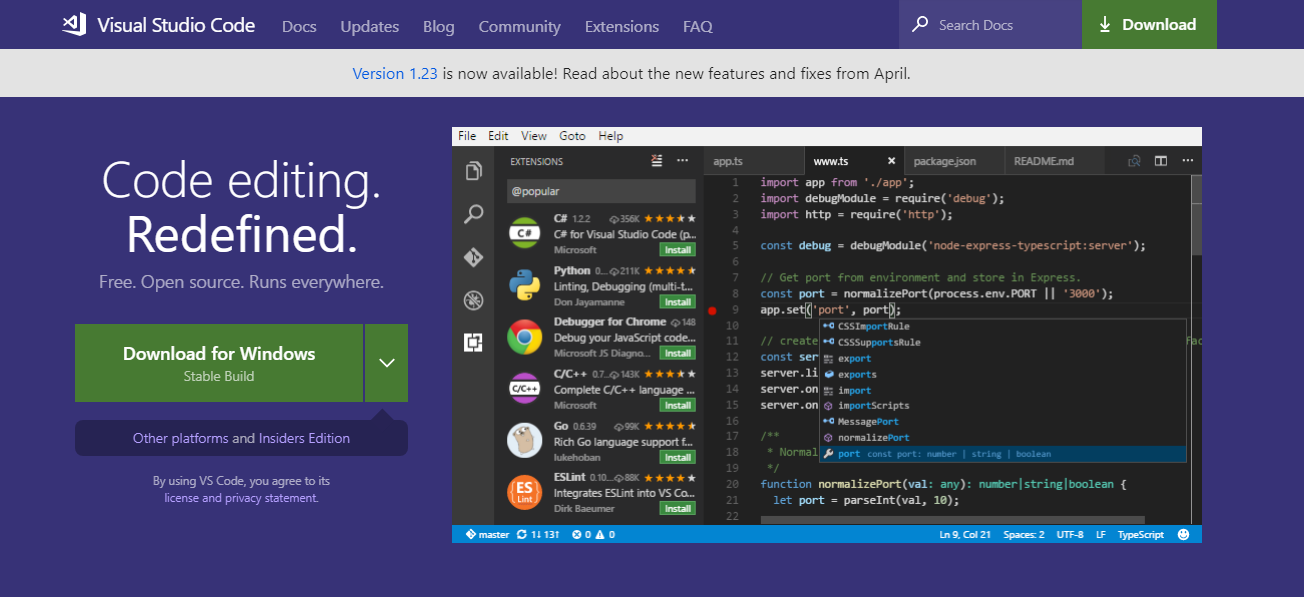Open the Version 1.23 link
This screenshot has height=597, width=1304.
click(395, 73)
